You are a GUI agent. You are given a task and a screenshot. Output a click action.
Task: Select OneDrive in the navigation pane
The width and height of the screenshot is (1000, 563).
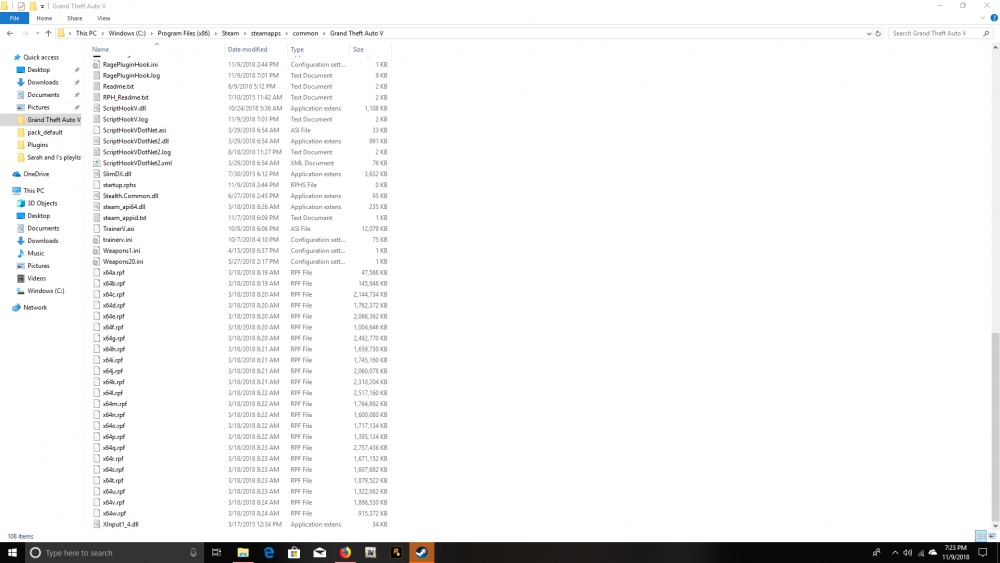point(36,174)
